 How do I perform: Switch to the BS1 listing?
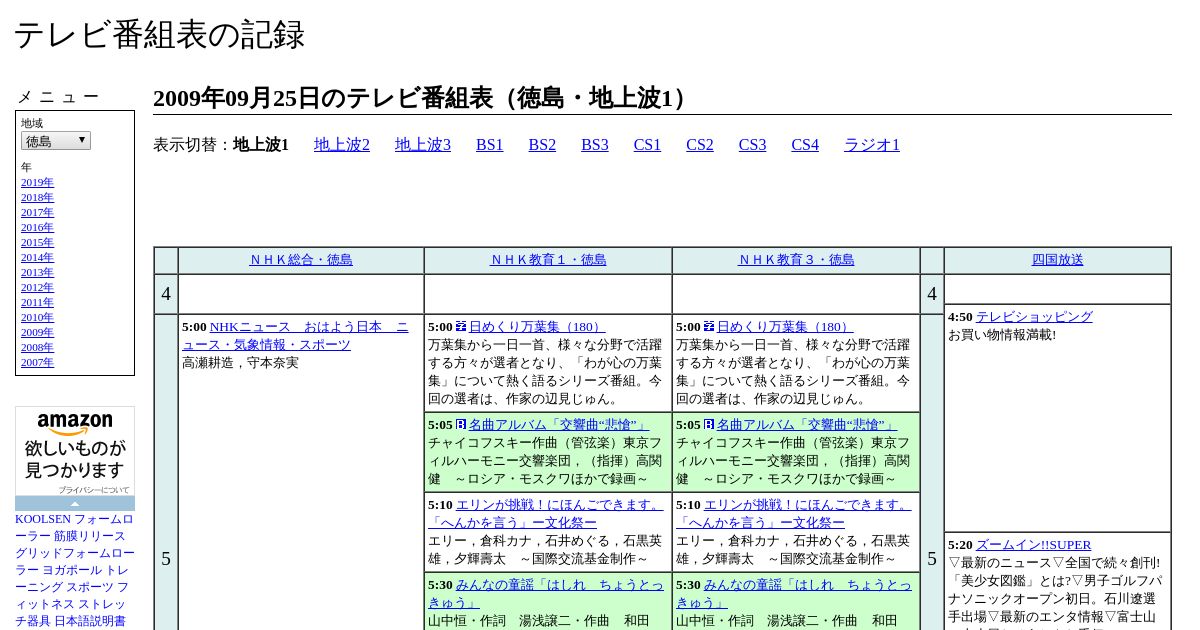[490, 145]
